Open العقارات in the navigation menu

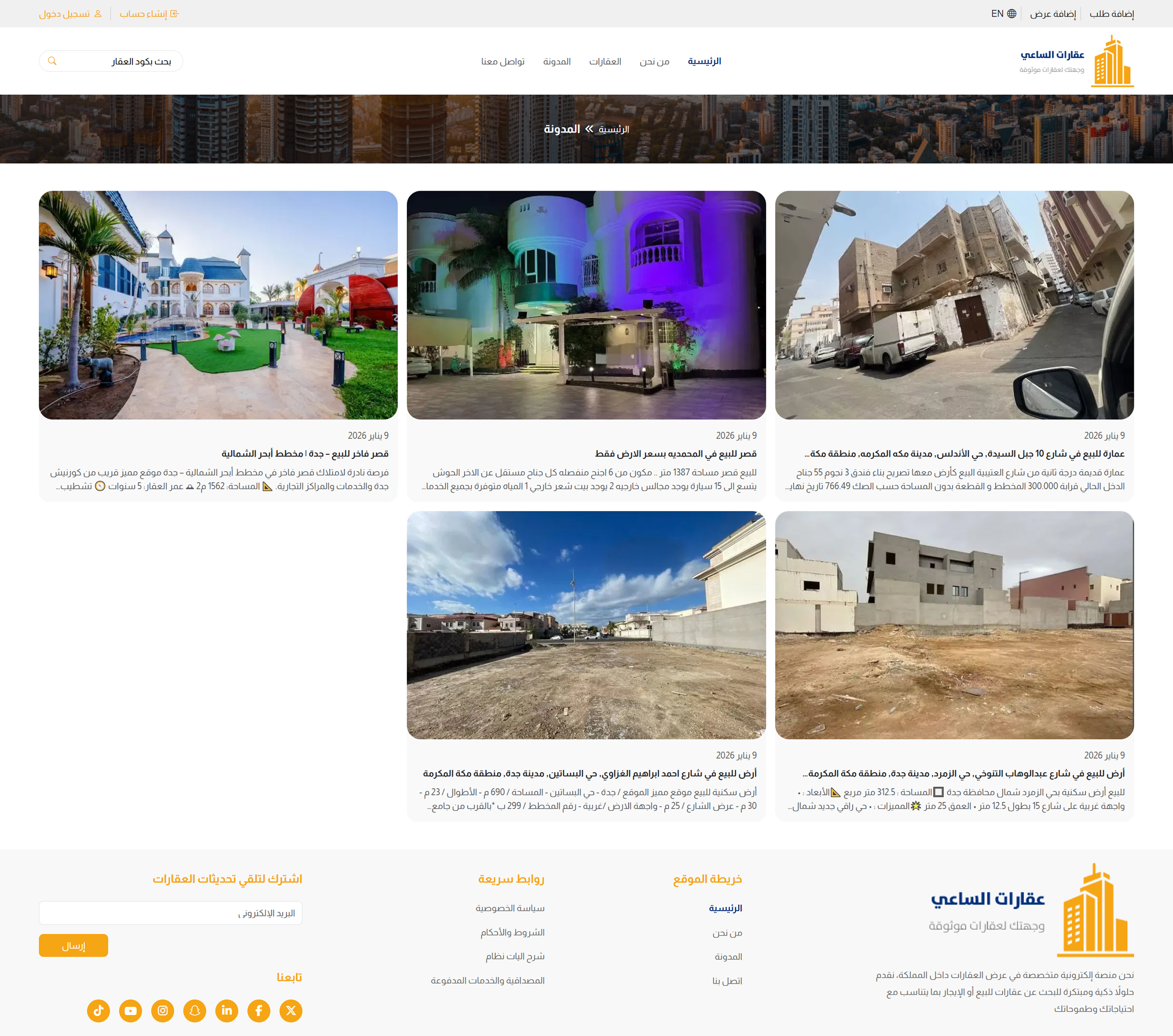coord(605,61)
